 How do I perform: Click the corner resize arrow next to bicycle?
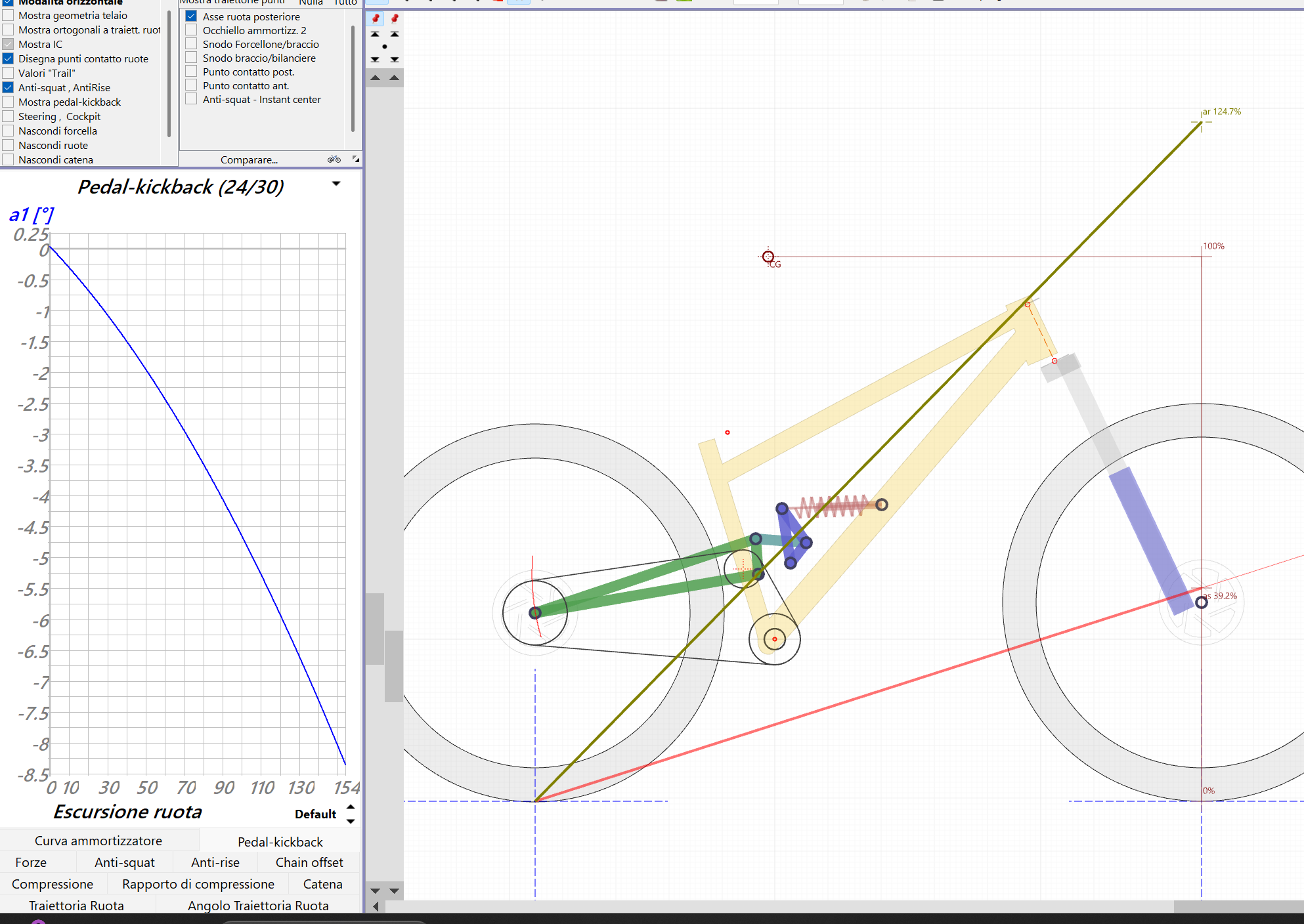pos(356,159)
